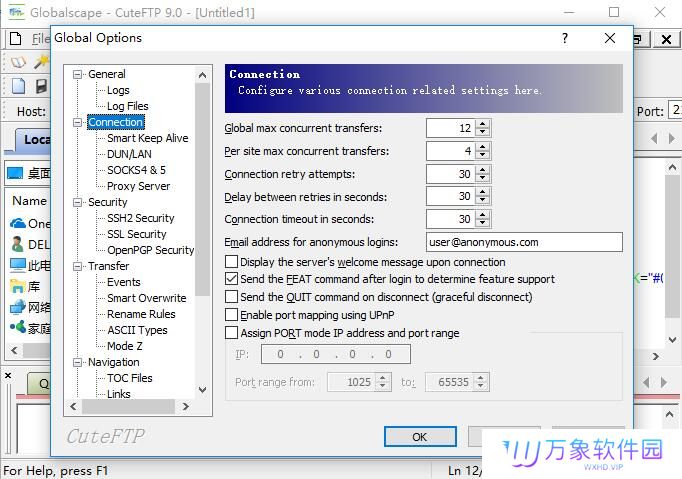Select the Security tree item
The image size is (682, 479).
(x=107, y=202)
